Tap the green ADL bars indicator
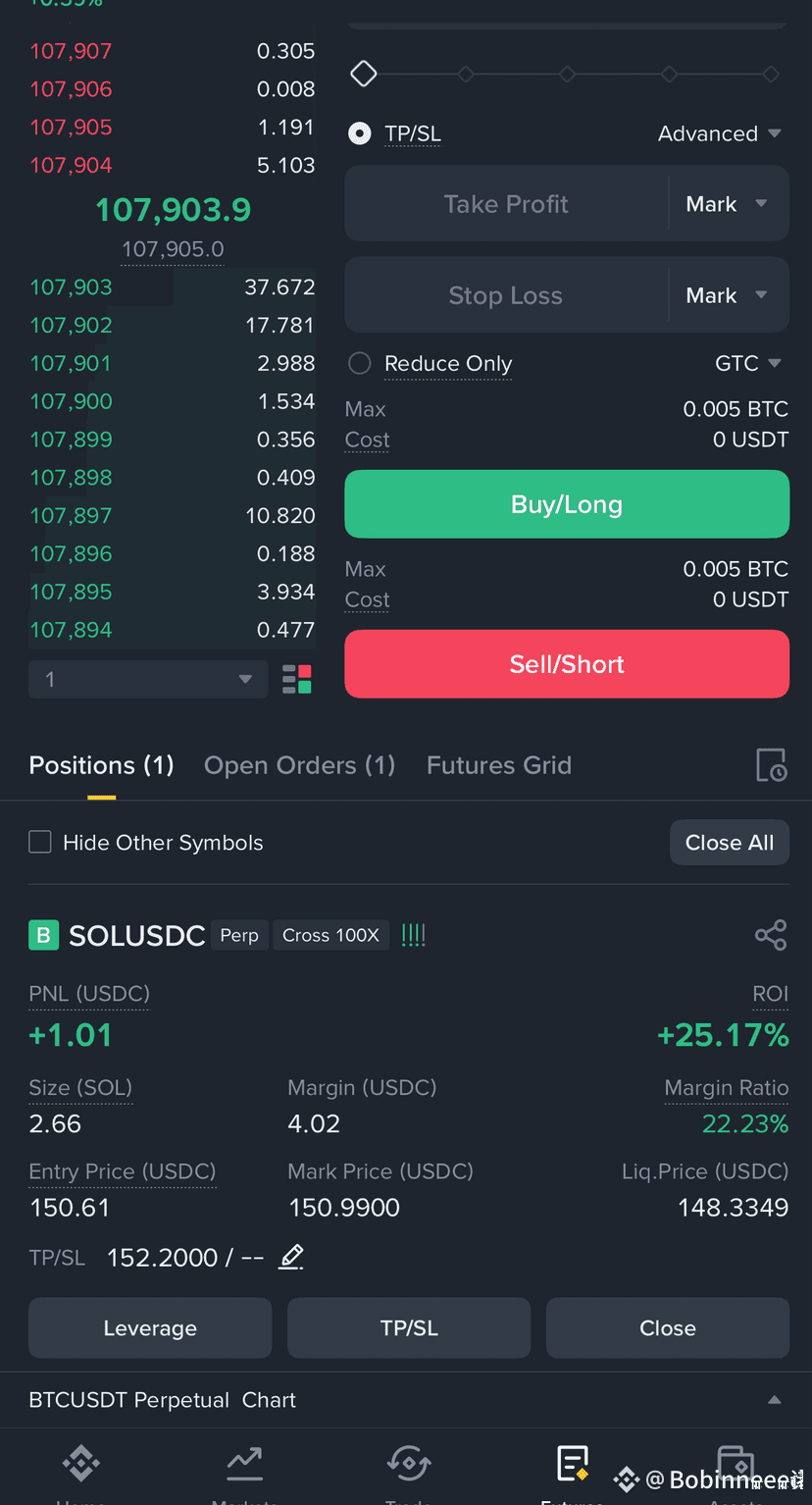This screenshot has height=1505, width=812. click(414, 935)
